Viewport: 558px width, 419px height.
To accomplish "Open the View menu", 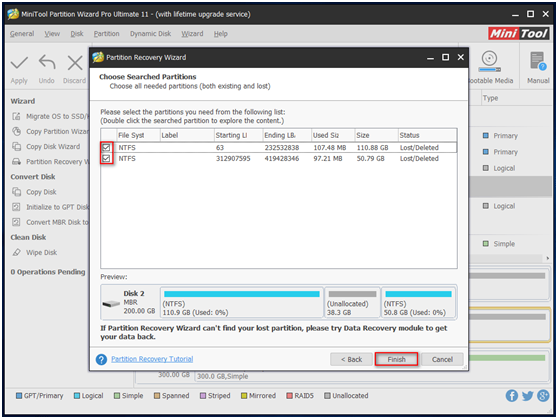I will pos(52,34).
